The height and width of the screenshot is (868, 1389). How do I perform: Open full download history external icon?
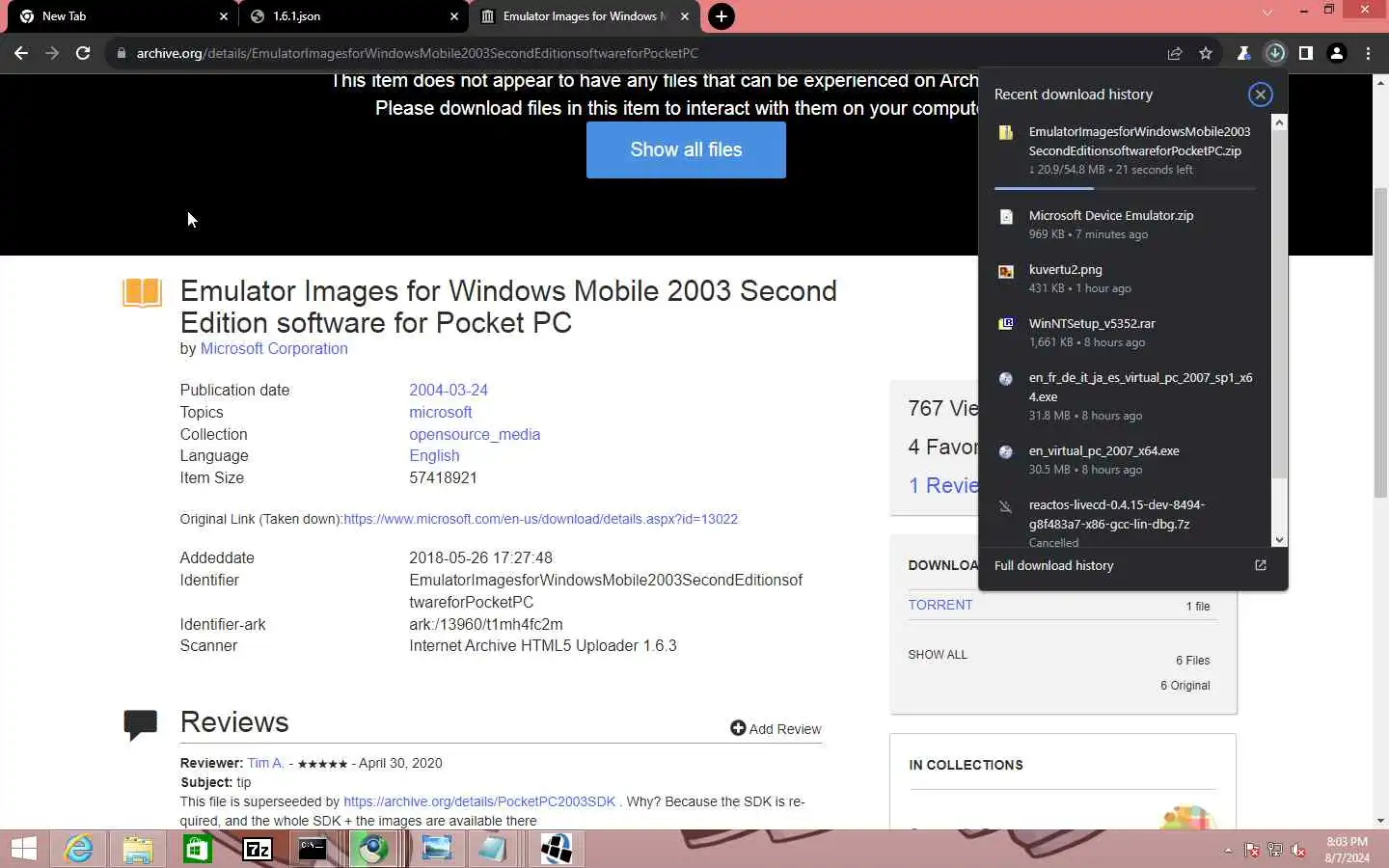pyautogui.click(x=1260, y=565)
